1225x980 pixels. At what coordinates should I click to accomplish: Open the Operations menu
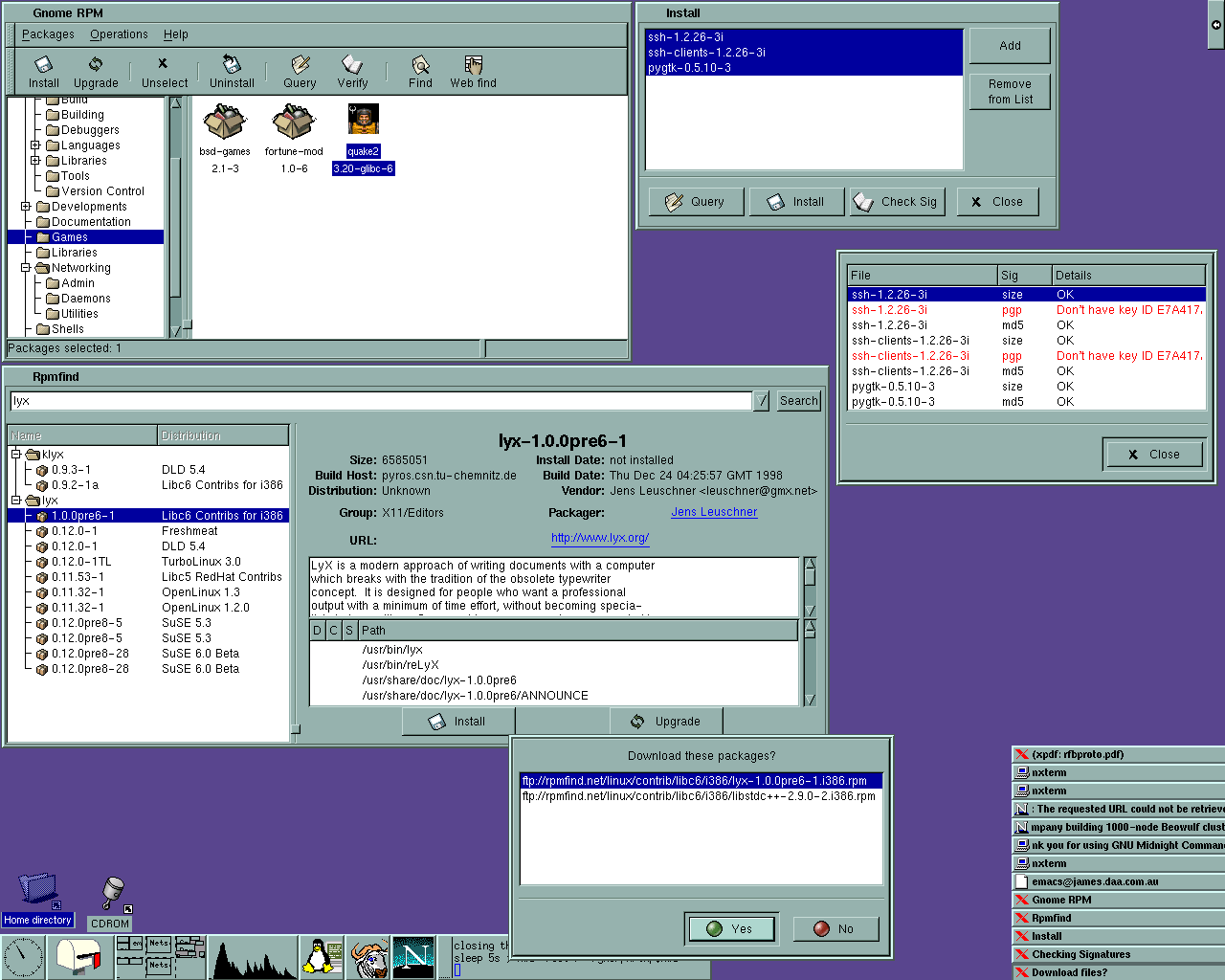(119, 34)
